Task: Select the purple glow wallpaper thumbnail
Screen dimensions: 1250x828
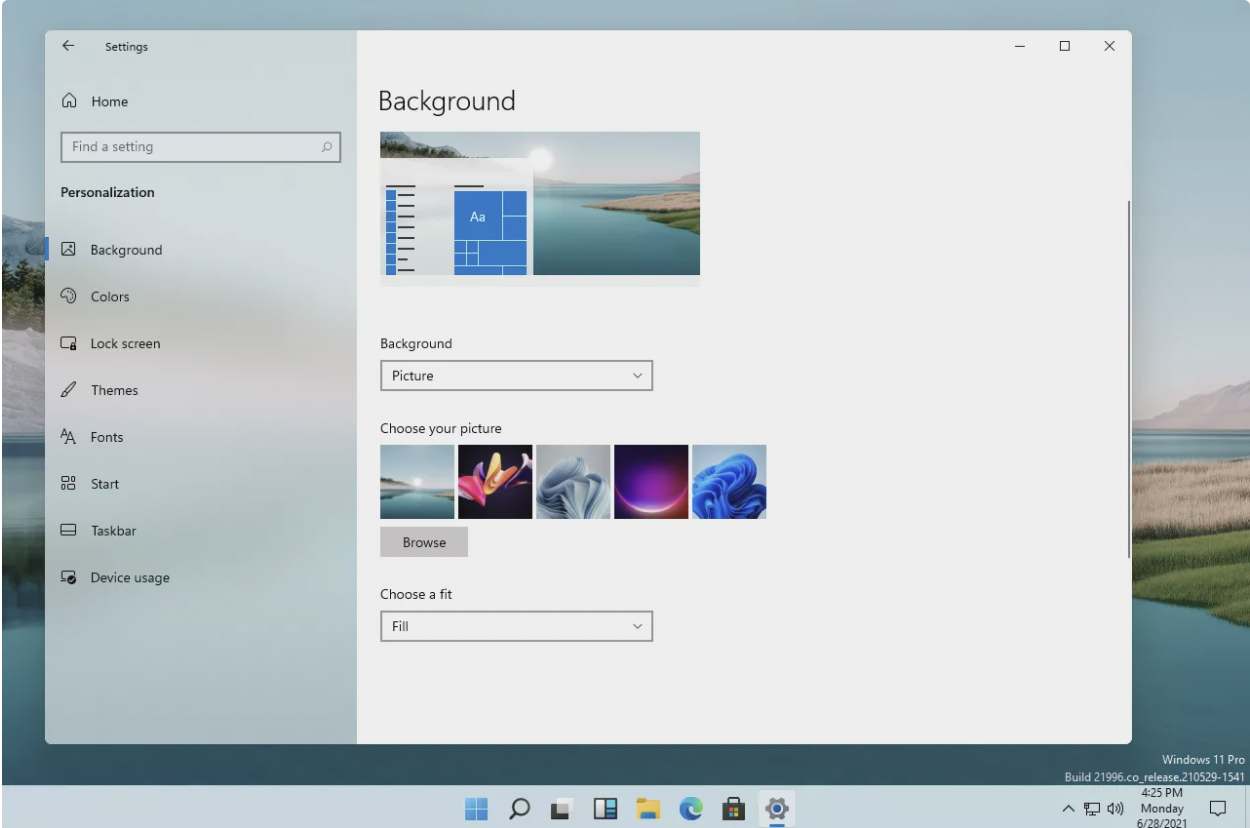Action: [x=651, y=482]
